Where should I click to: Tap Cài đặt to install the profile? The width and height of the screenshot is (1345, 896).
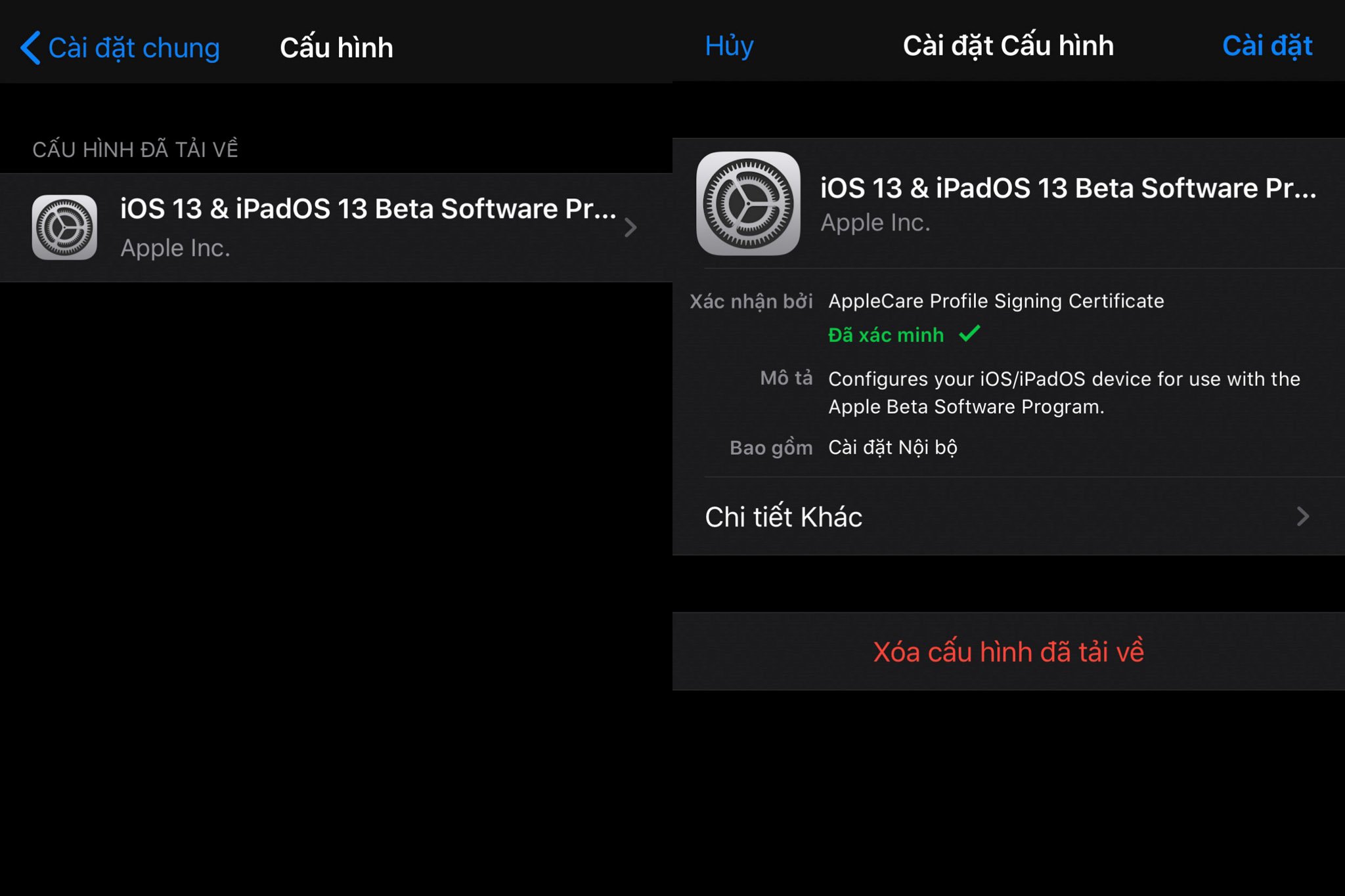tap(1267, 46)
